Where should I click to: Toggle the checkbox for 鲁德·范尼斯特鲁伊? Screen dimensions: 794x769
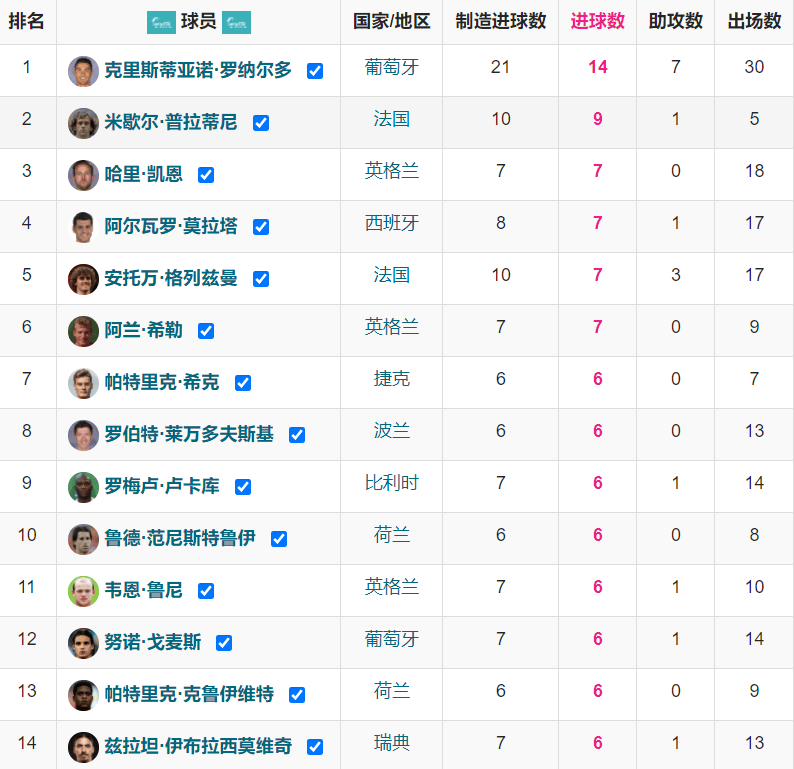pos(279,539)
